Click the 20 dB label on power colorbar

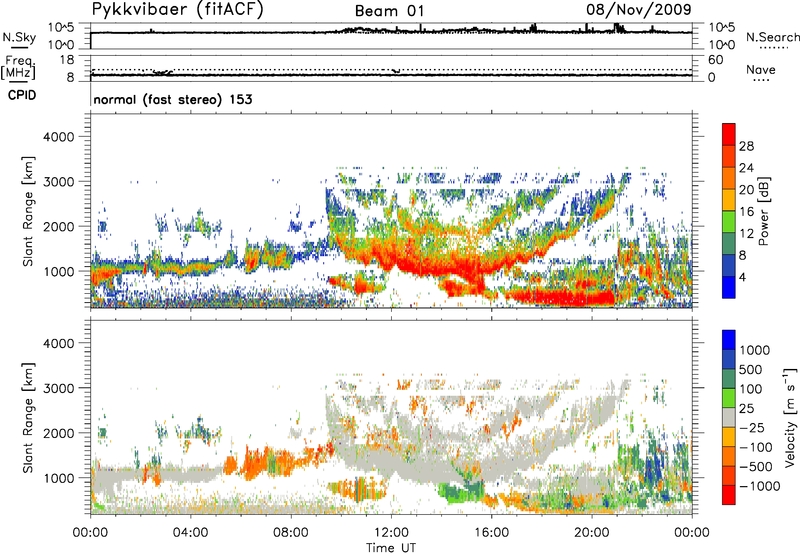tap(746, 190)
